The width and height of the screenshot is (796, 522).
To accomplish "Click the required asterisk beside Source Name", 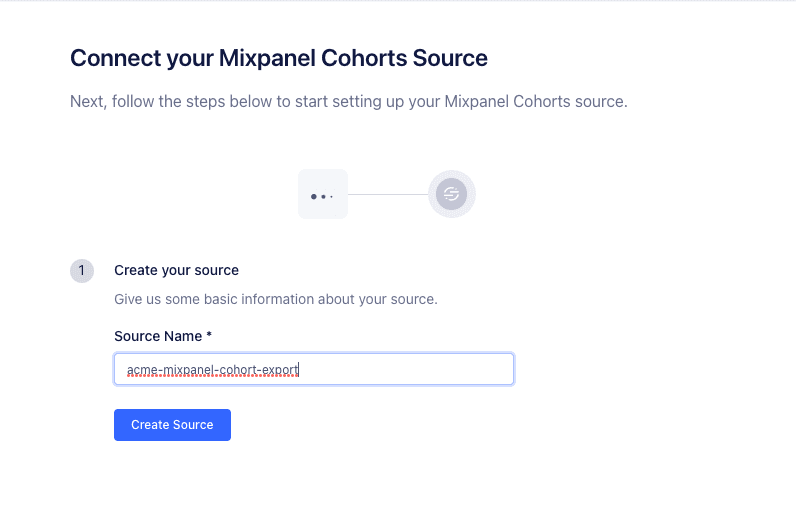I will (209, 336).
